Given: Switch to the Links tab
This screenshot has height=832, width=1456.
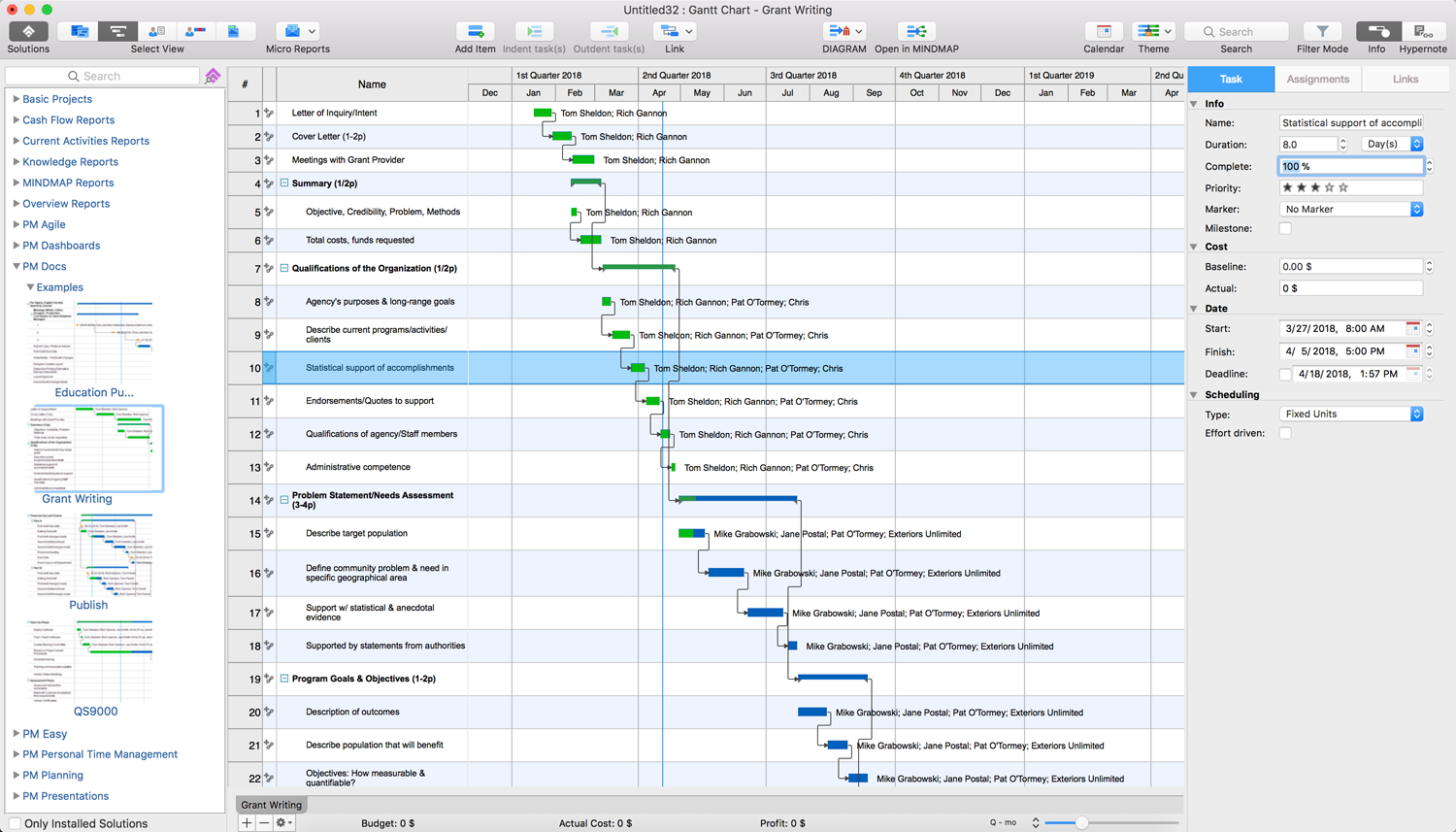Looking at the screenshot, I should tap(1405, 79).
